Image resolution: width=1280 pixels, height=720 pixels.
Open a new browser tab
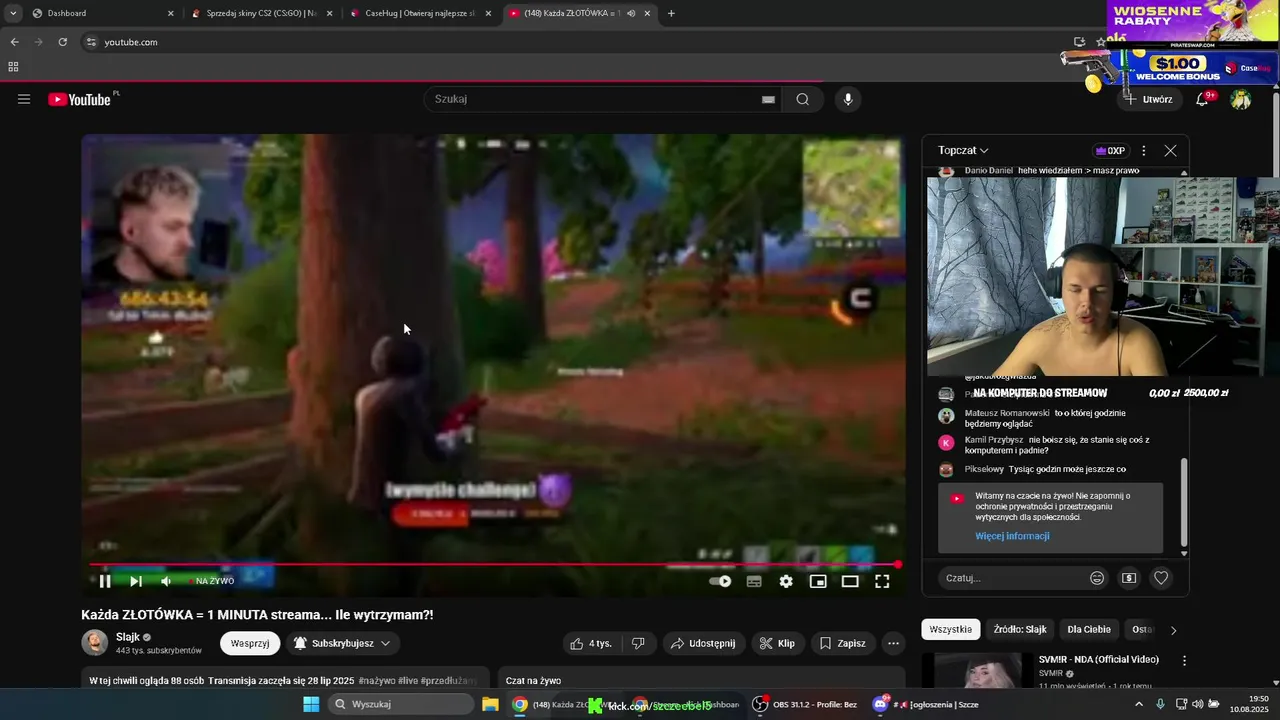[x=671, y=13]
